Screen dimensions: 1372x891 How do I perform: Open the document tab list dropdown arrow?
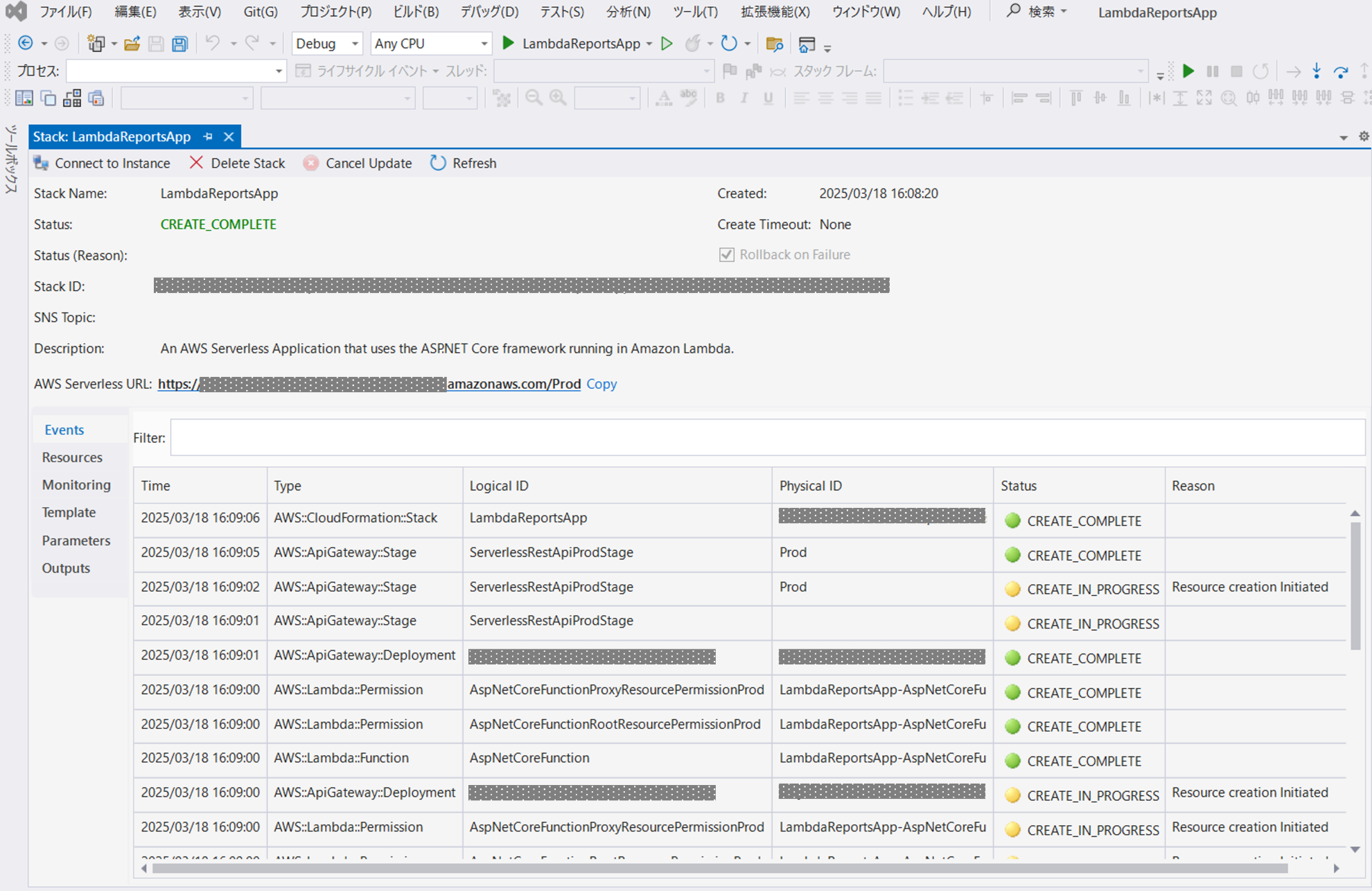coord(1344,137)
